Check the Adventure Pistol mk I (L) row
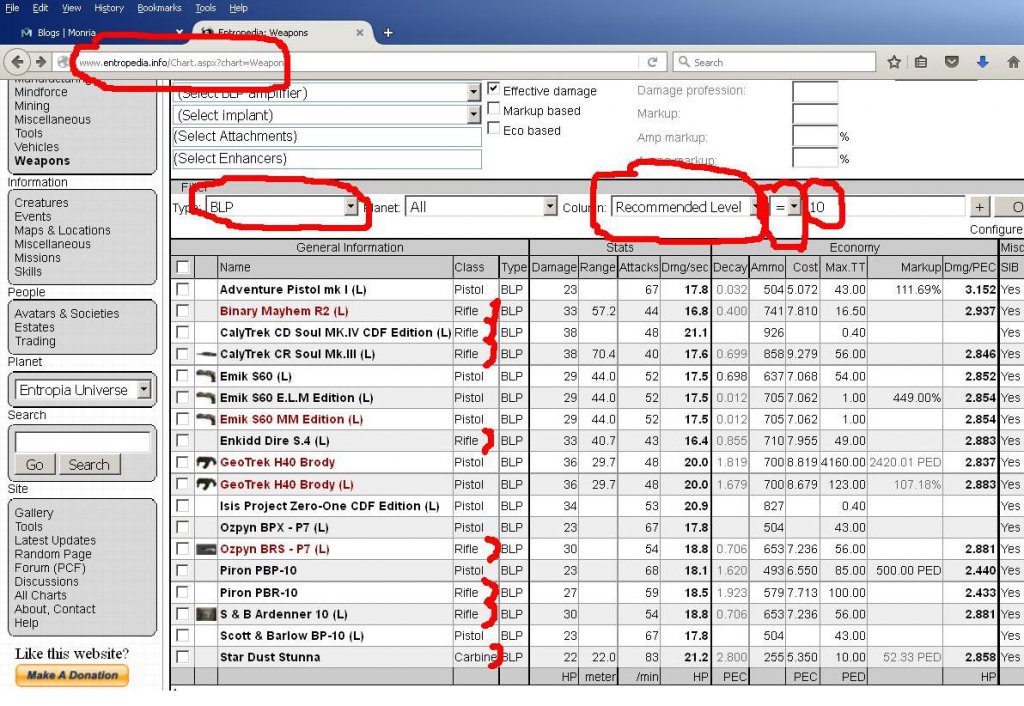Screen dimensions: 1024x706 183,289
